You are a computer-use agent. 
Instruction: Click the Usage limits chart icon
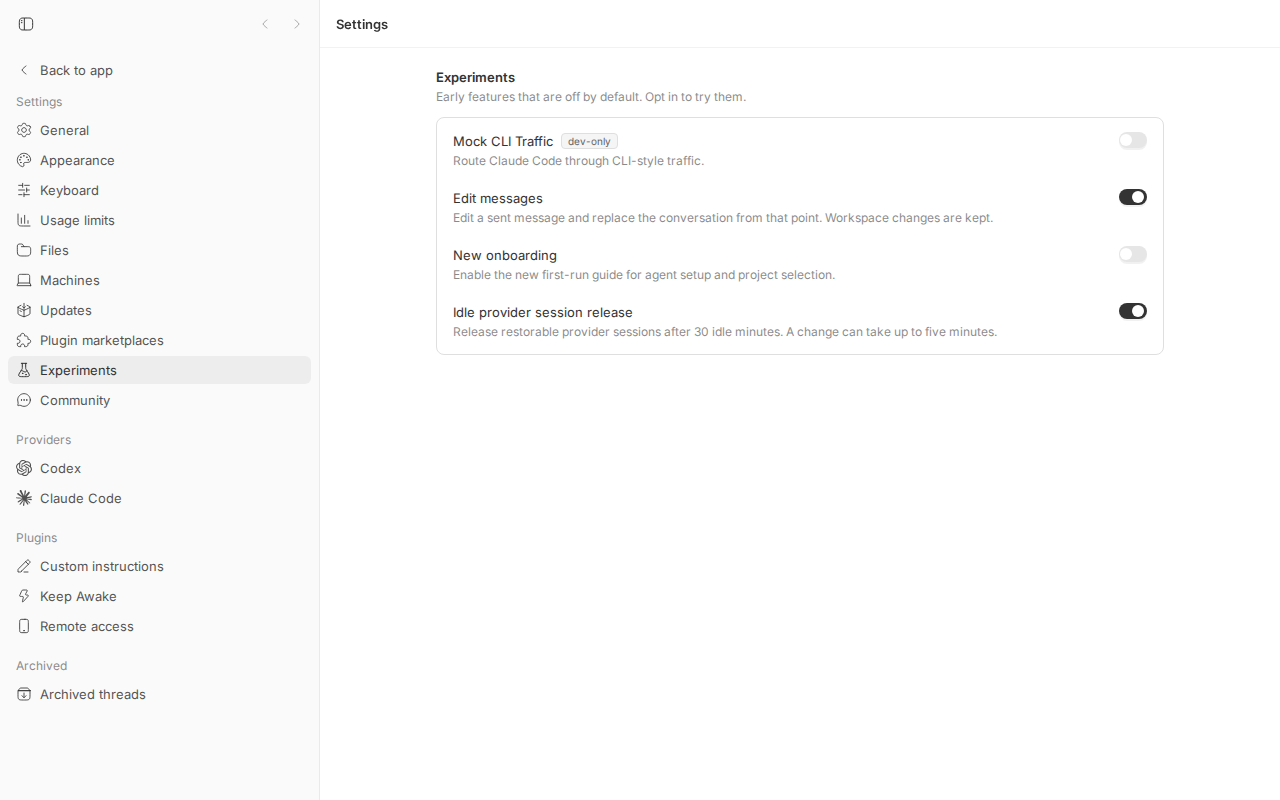(24, 220)
